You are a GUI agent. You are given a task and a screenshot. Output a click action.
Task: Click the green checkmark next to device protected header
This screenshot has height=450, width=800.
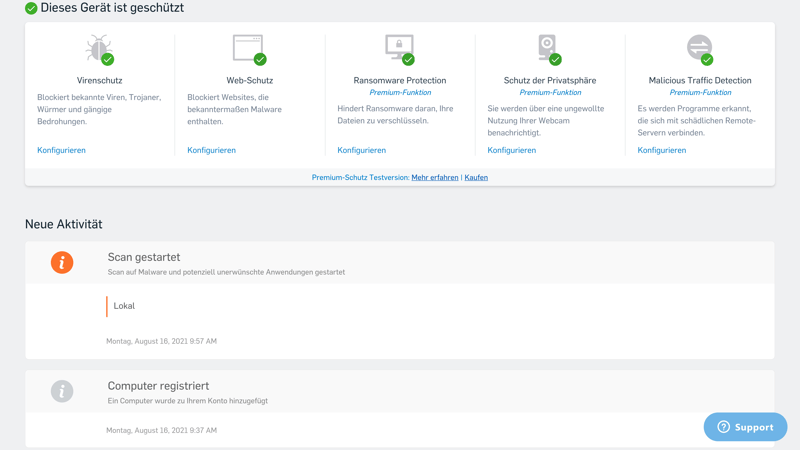point(31,8)
